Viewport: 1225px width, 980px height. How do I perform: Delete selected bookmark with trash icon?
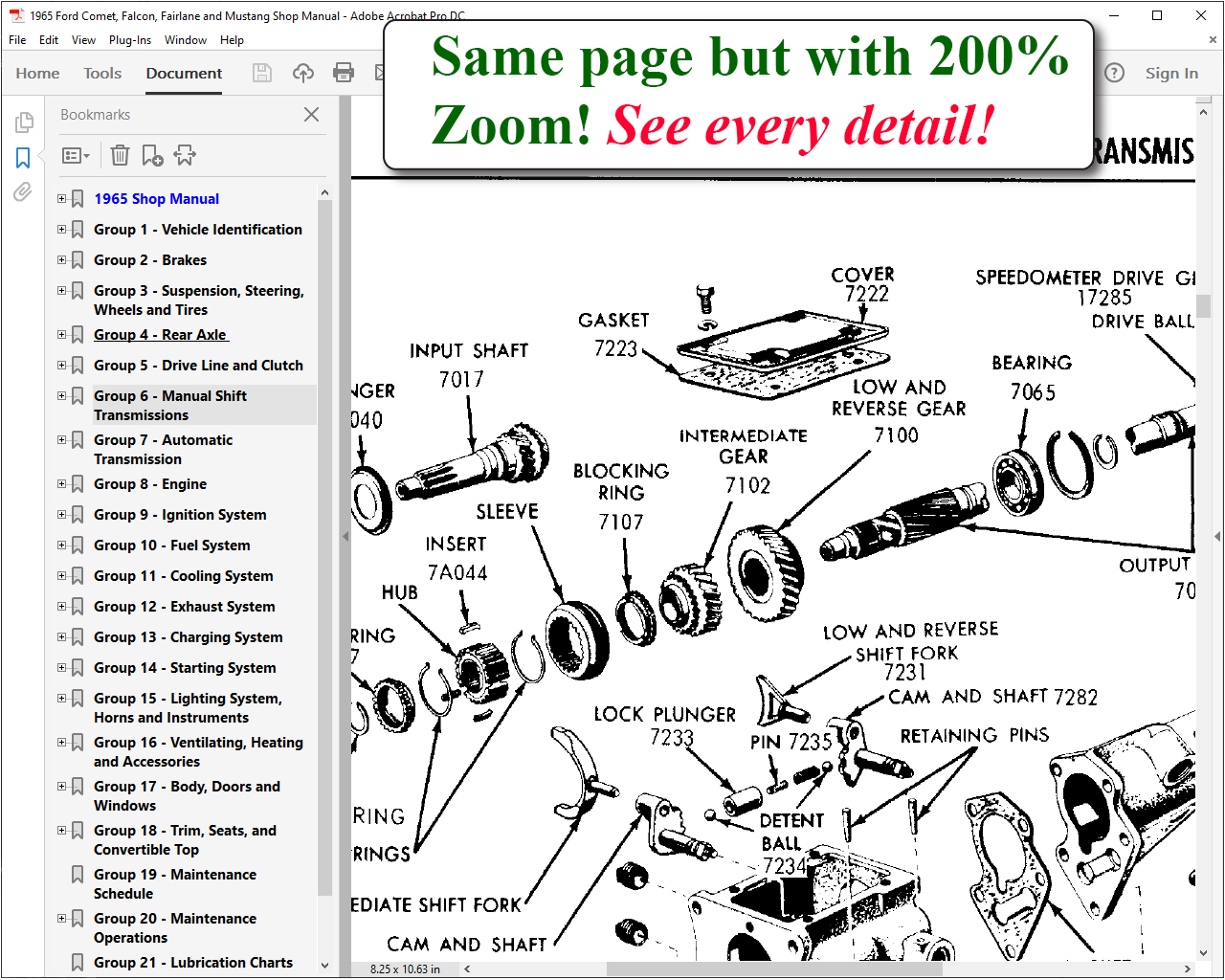[x=120, y=155]
